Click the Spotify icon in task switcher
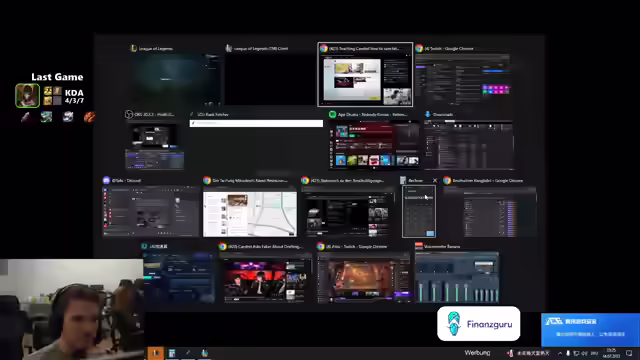Image resolution: width=640 pixels, height=360 pixels. (332, 114)
